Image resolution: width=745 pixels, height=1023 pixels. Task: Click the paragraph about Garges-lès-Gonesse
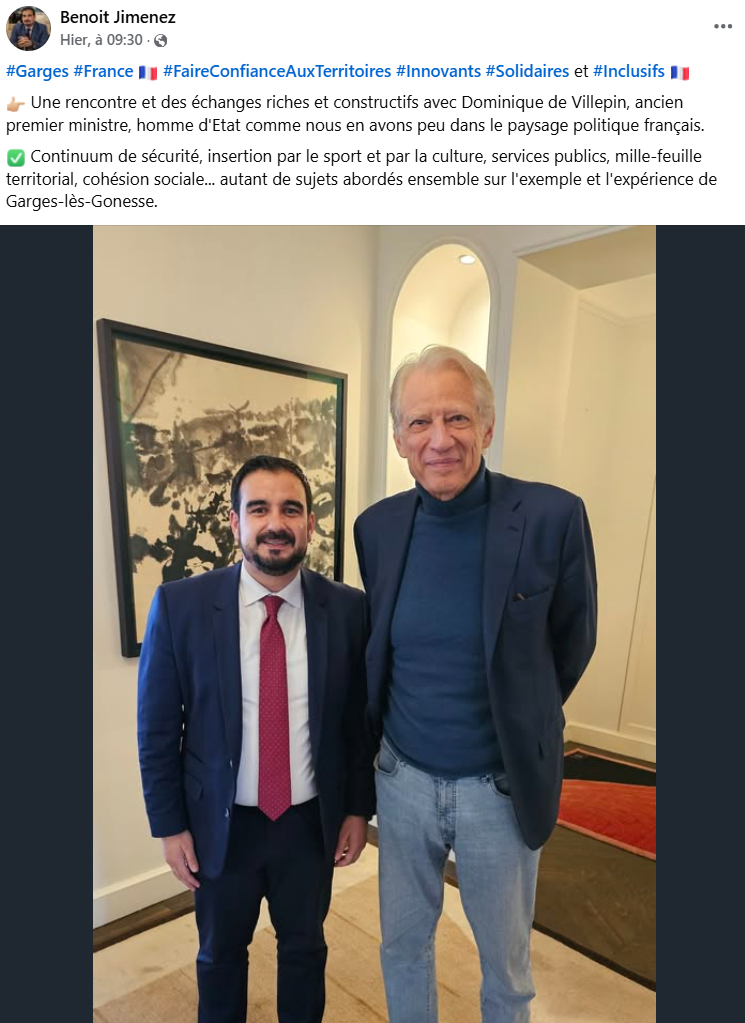click(361, 179)
